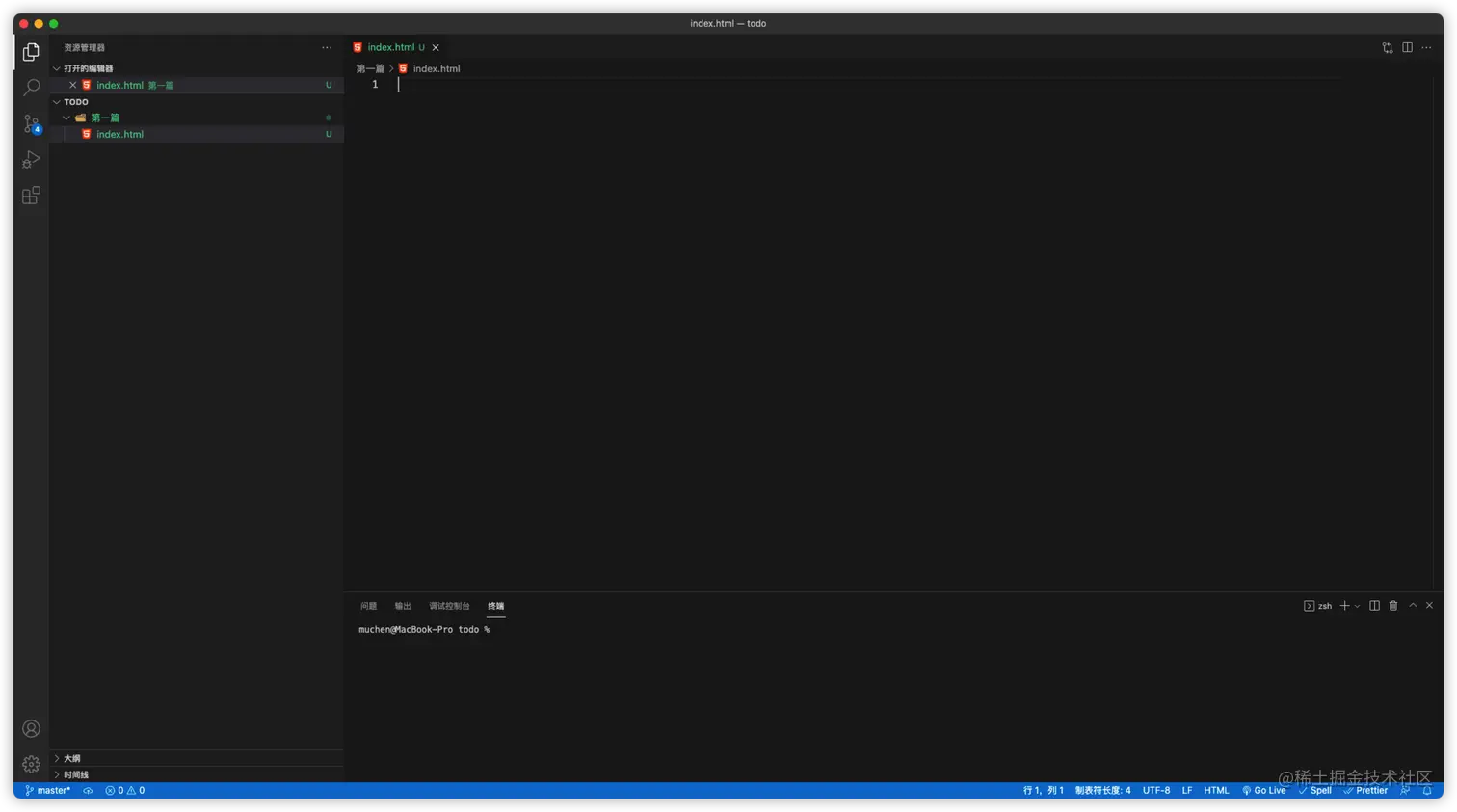
Task: Maximize the panel with the up chevron
Action: point(1413,606)
